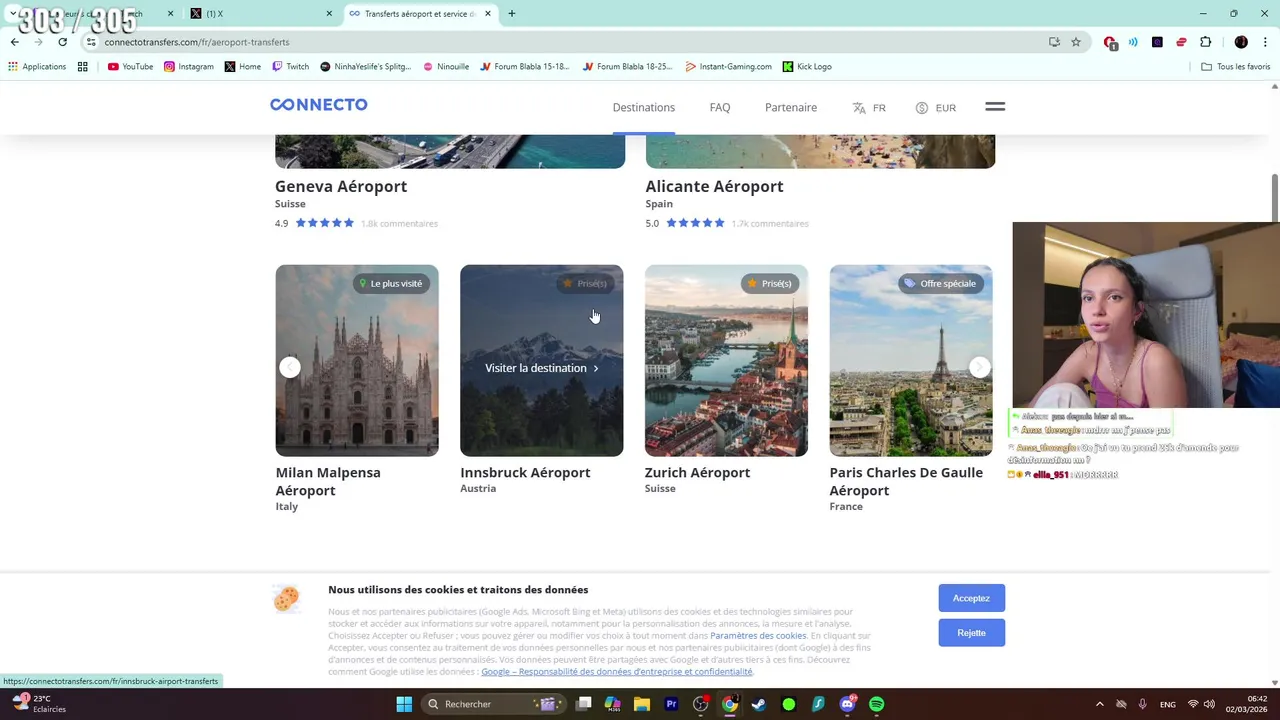Click the Alicante Aéroport title
This screenshot has height=720, width=1280.
(x=714, y=186)
